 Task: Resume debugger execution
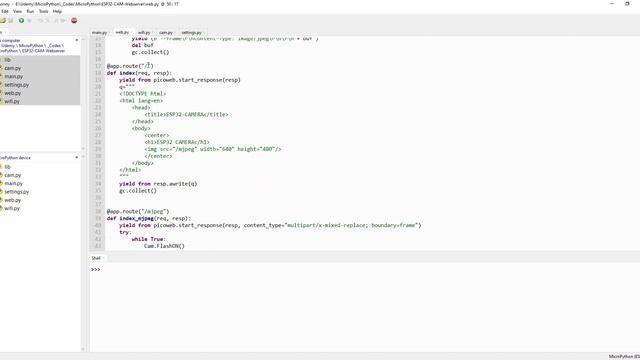(x=63, y=20)
